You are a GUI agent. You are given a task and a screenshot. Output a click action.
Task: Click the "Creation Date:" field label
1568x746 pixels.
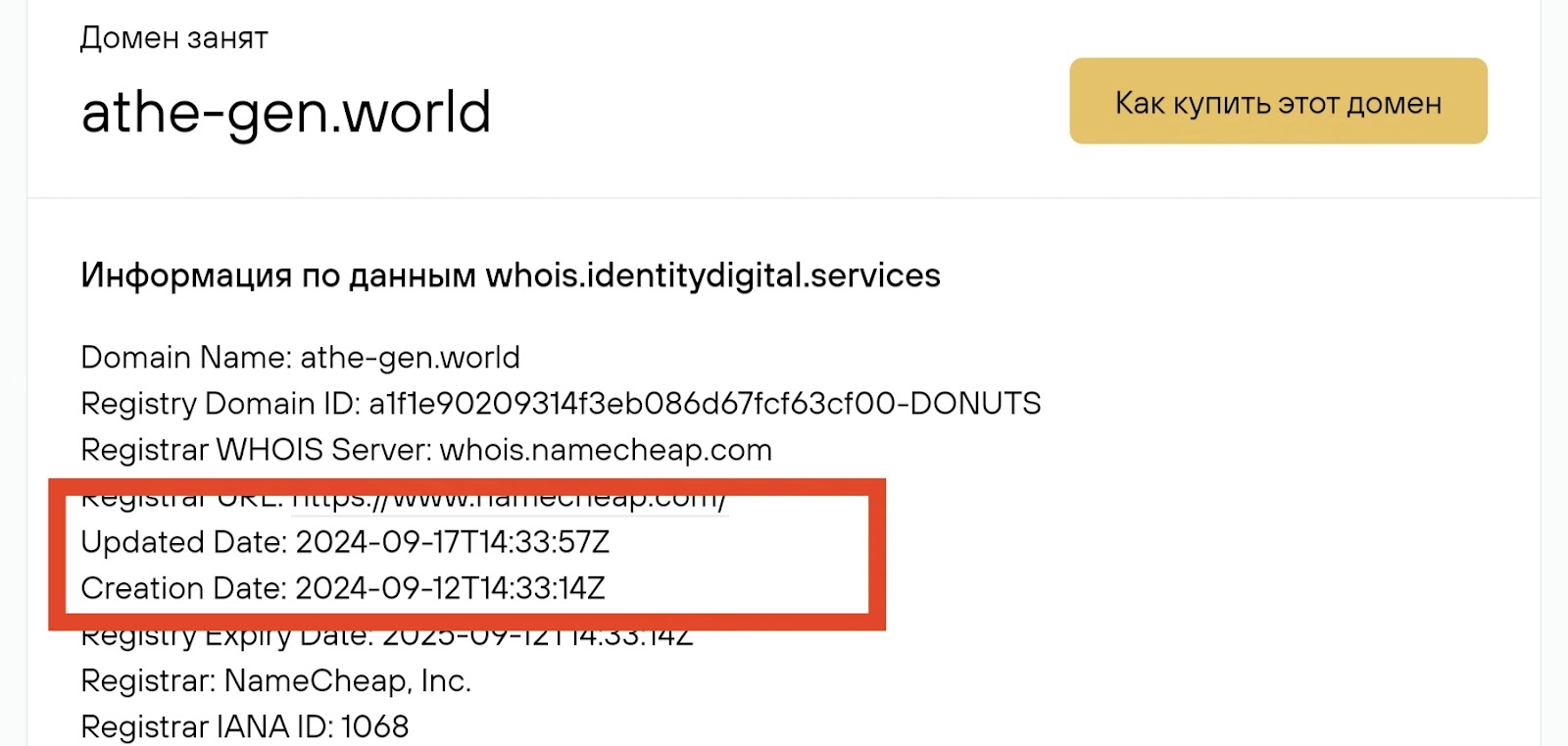pos(183,588)
